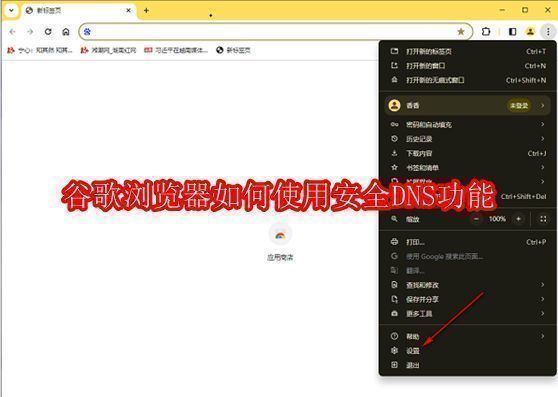Toggle the side panel icon
Image resolution: width=558 pixels, height=397 pixels.
click(512, 32)
